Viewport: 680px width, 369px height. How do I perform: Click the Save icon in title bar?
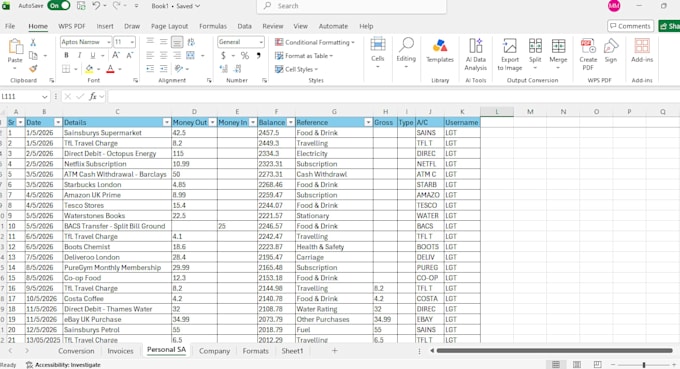(81, 6)
